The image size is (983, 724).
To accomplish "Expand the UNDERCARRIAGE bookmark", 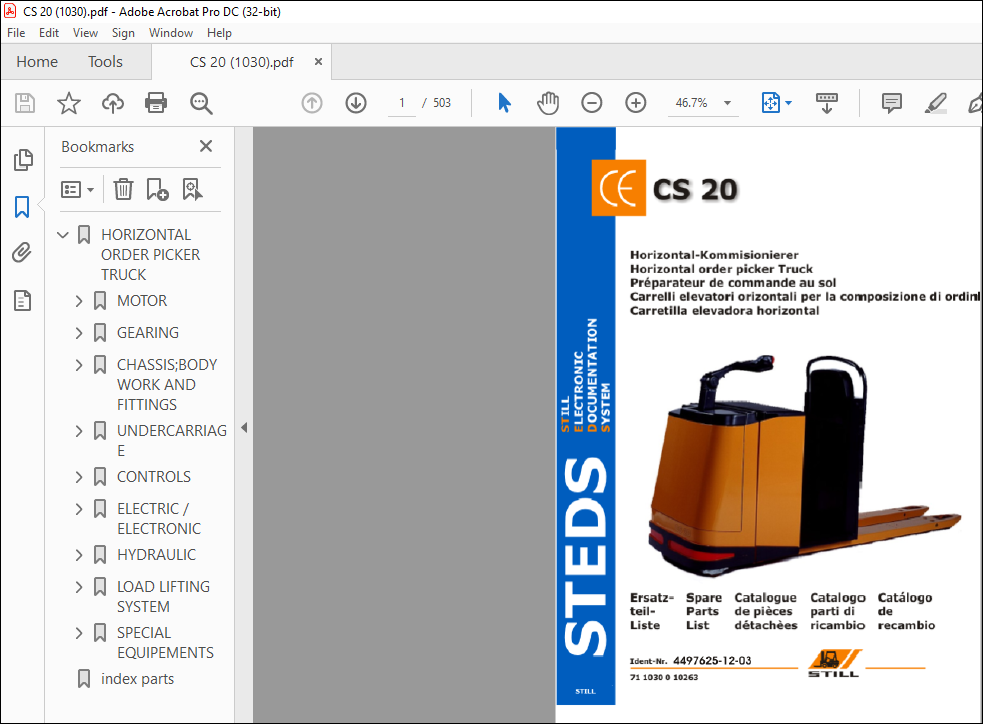I will point(79,431).
